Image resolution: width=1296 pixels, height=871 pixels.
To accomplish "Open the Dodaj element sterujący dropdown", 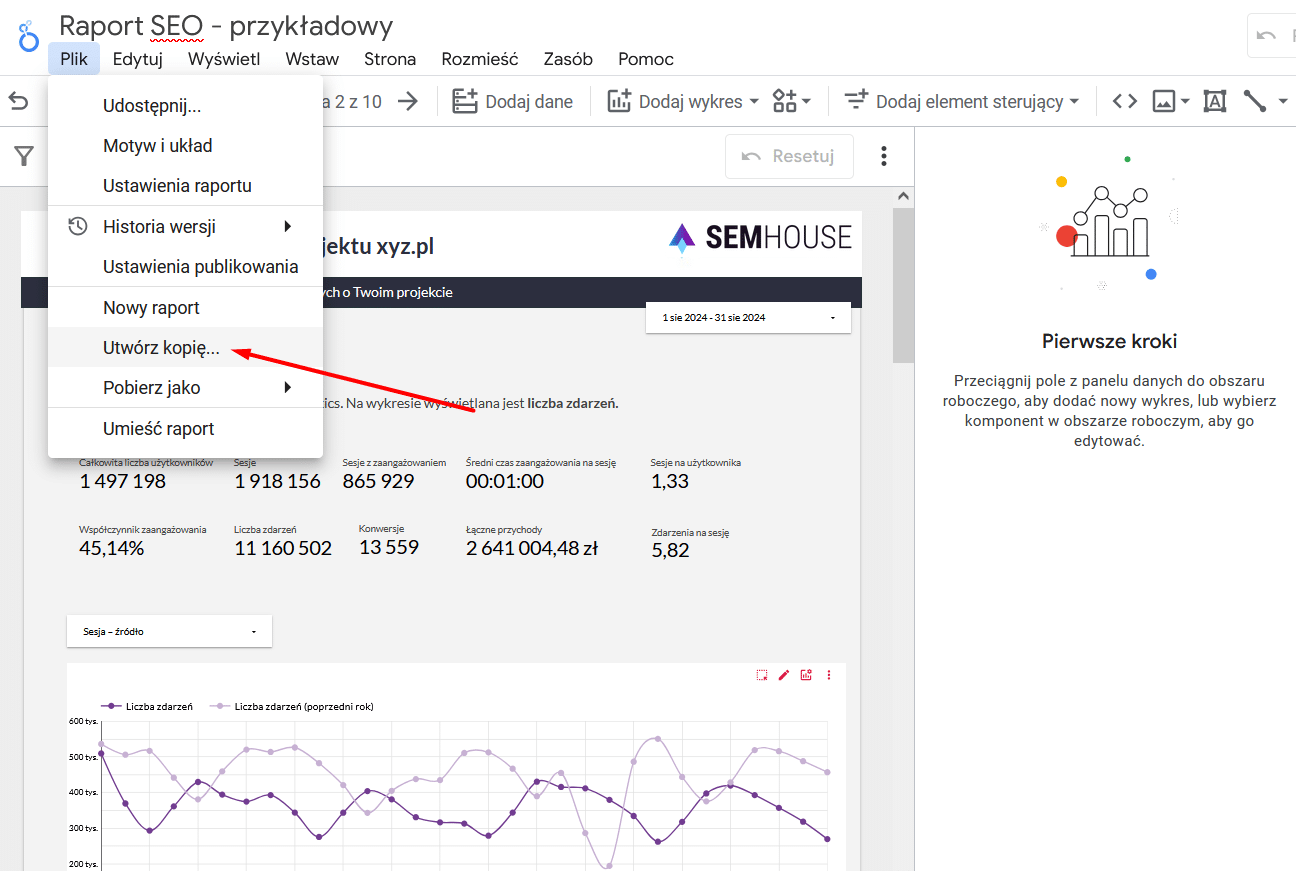I will [x=962, y=101].
